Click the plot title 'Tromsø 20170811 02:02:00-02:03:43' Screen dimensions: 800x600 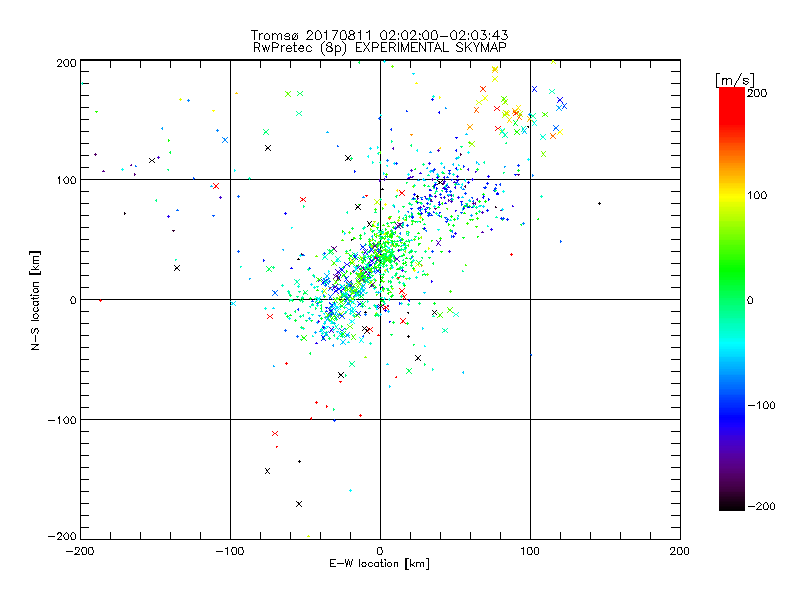click(379, 35)
